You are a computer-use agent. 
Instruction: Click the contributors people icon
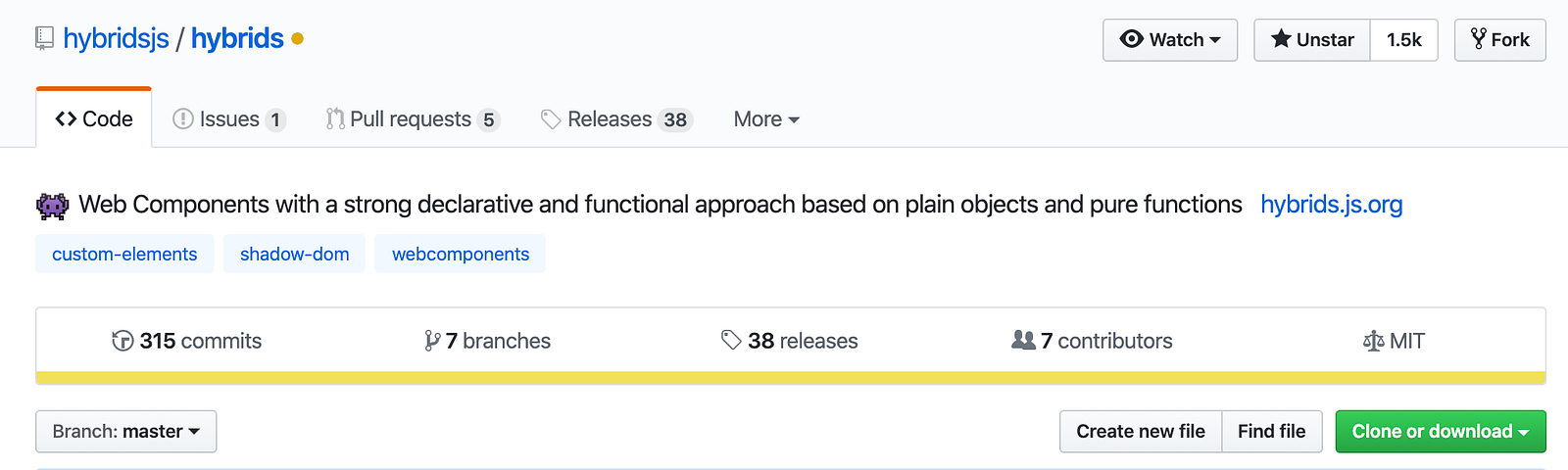[1023, 340]
